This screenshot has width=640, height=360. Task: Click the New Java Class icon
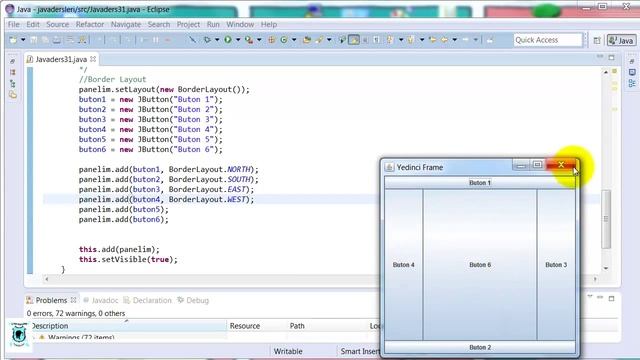(284, 40)
